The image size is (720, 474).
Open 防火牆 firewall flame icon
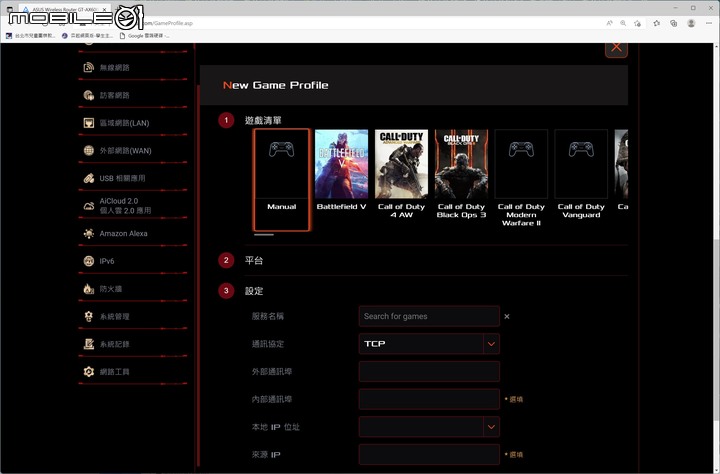click(x=89, y=288)
